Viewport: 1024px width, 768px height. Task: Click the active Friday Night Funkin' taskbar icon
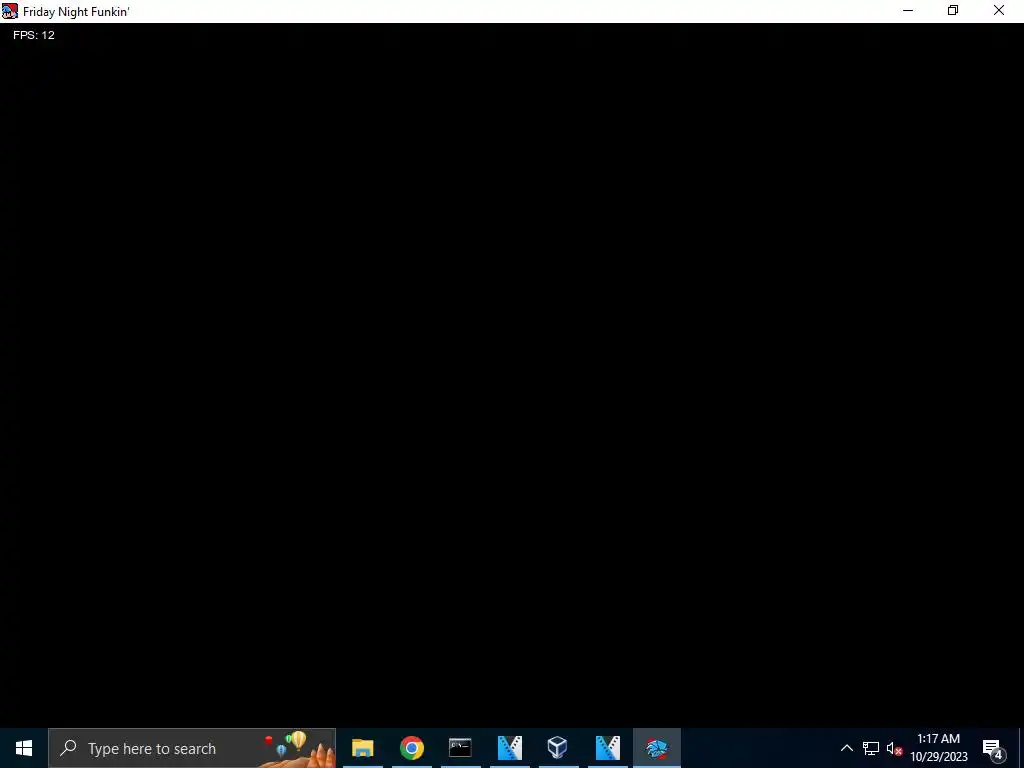(x=657, y=748)
